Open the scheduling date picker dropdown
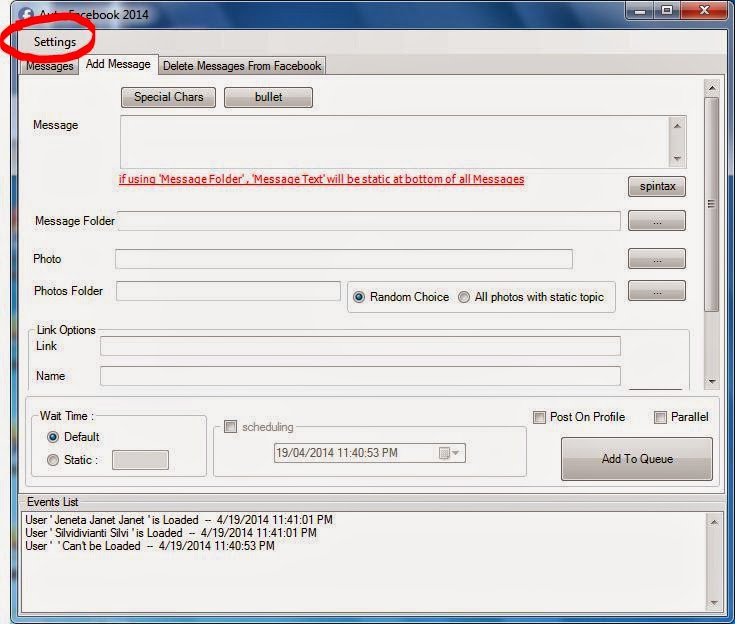The height and width of the screenshot is (624, 735). pyautogui.click(x=449, y=453)
